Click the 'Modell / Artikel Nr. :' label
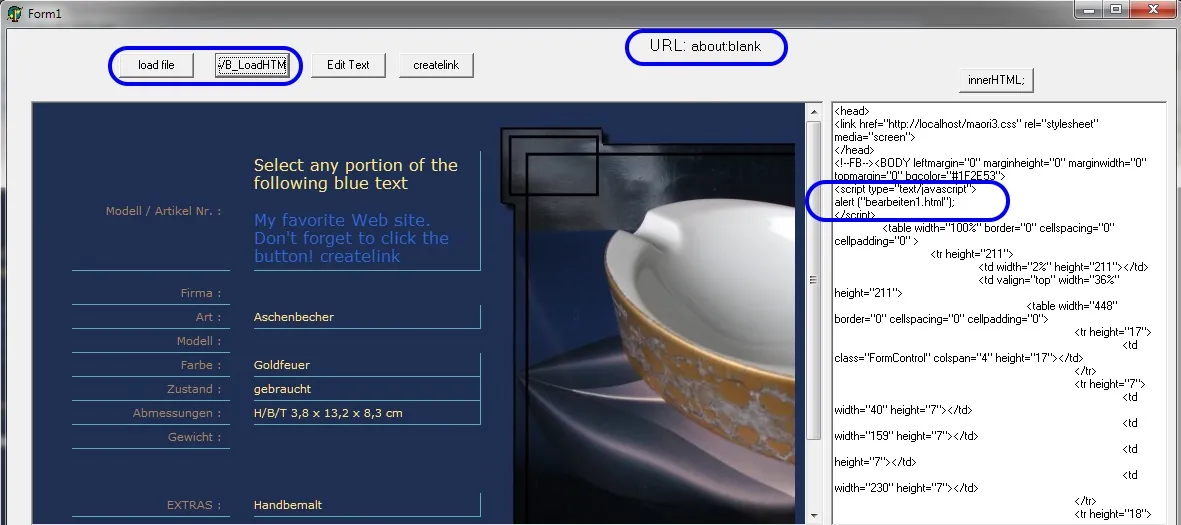1181x525 pixels. (163, 211)
